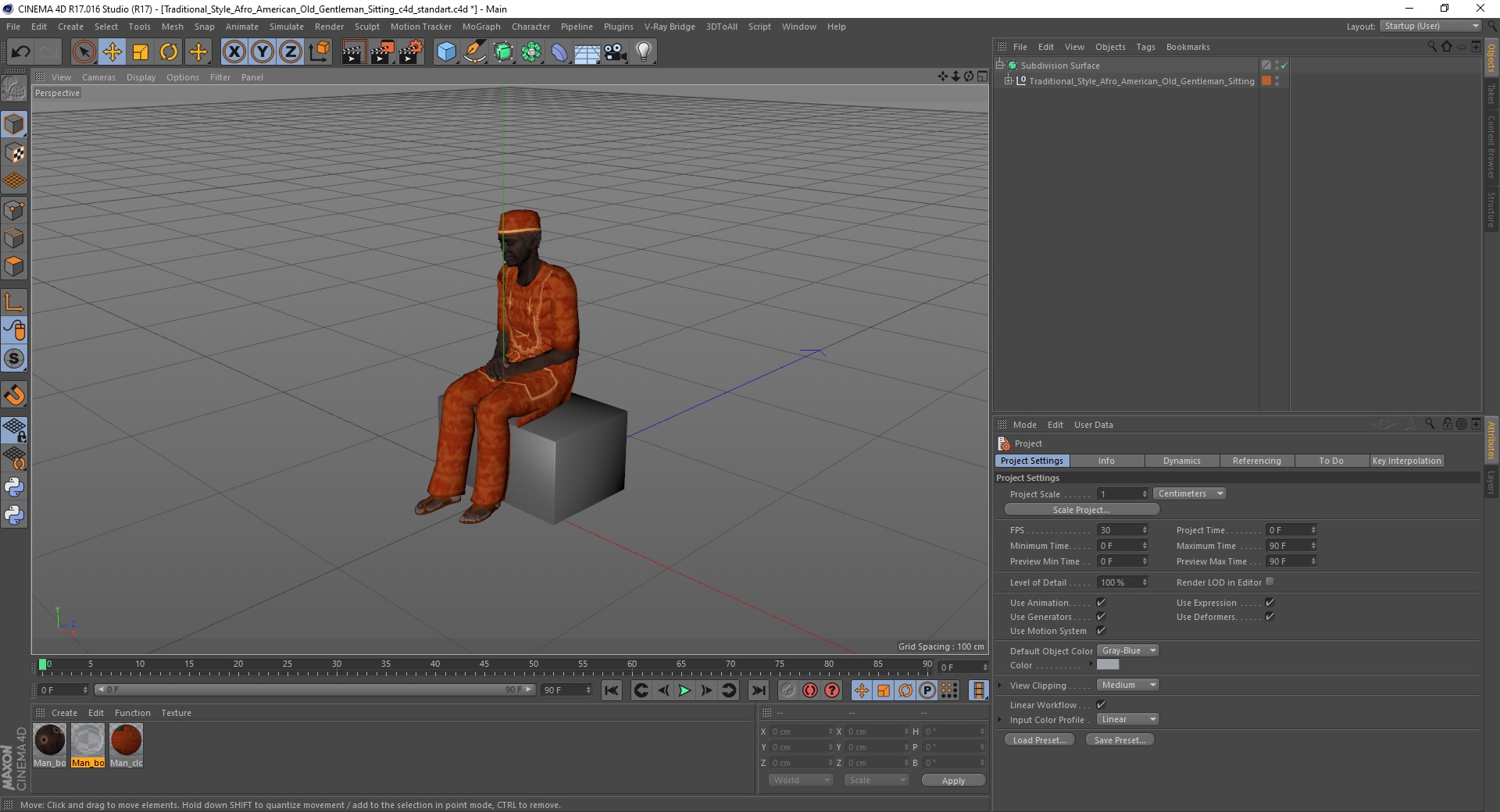Screen dimensions: 1500x812
Task: Add a Light object
Action: click(x=644, y=52)
